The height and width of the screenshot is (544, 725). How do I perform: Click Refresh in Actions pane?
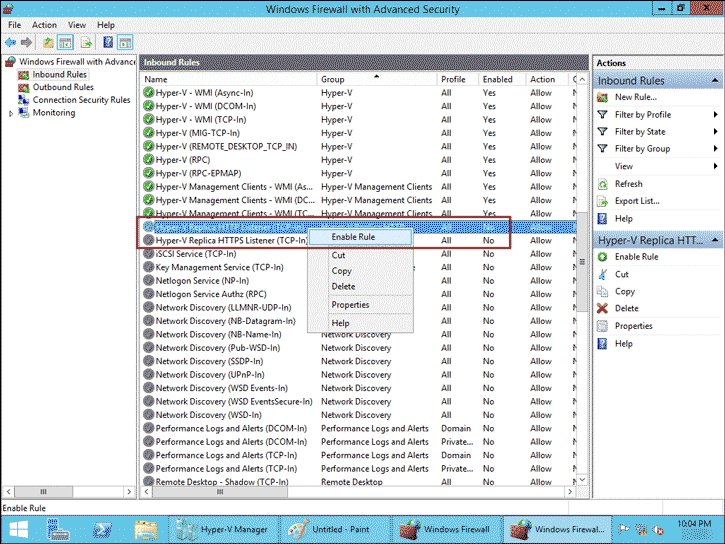(628, 184)
